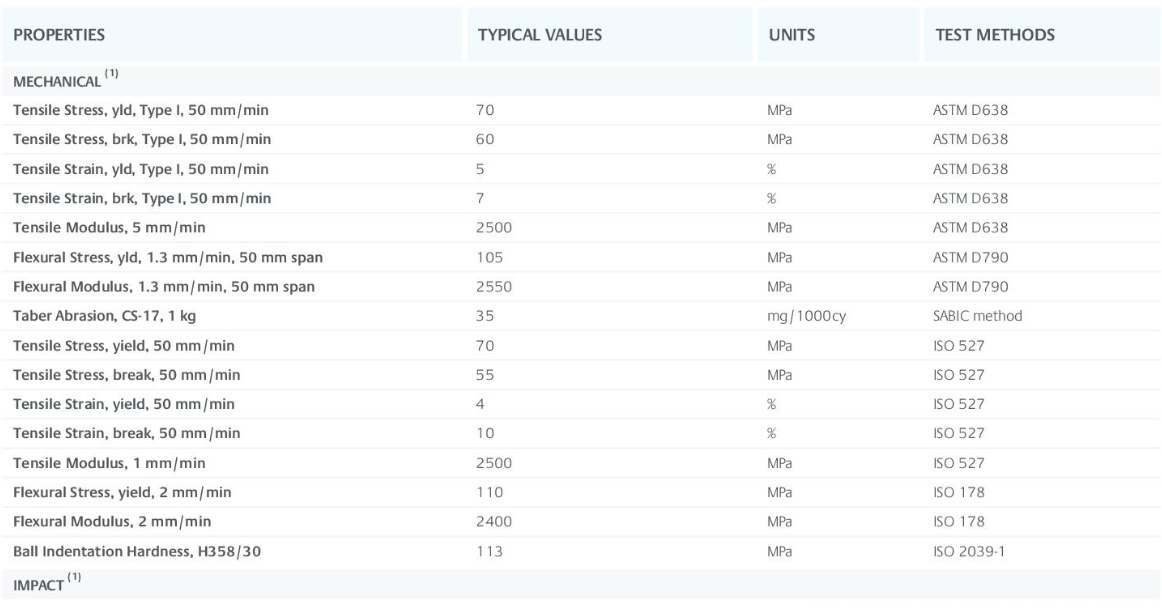Click ASTM D790 in the Flexural Stress row
Viewport: 1162px width, 608px height.
(x=970, y=258)
